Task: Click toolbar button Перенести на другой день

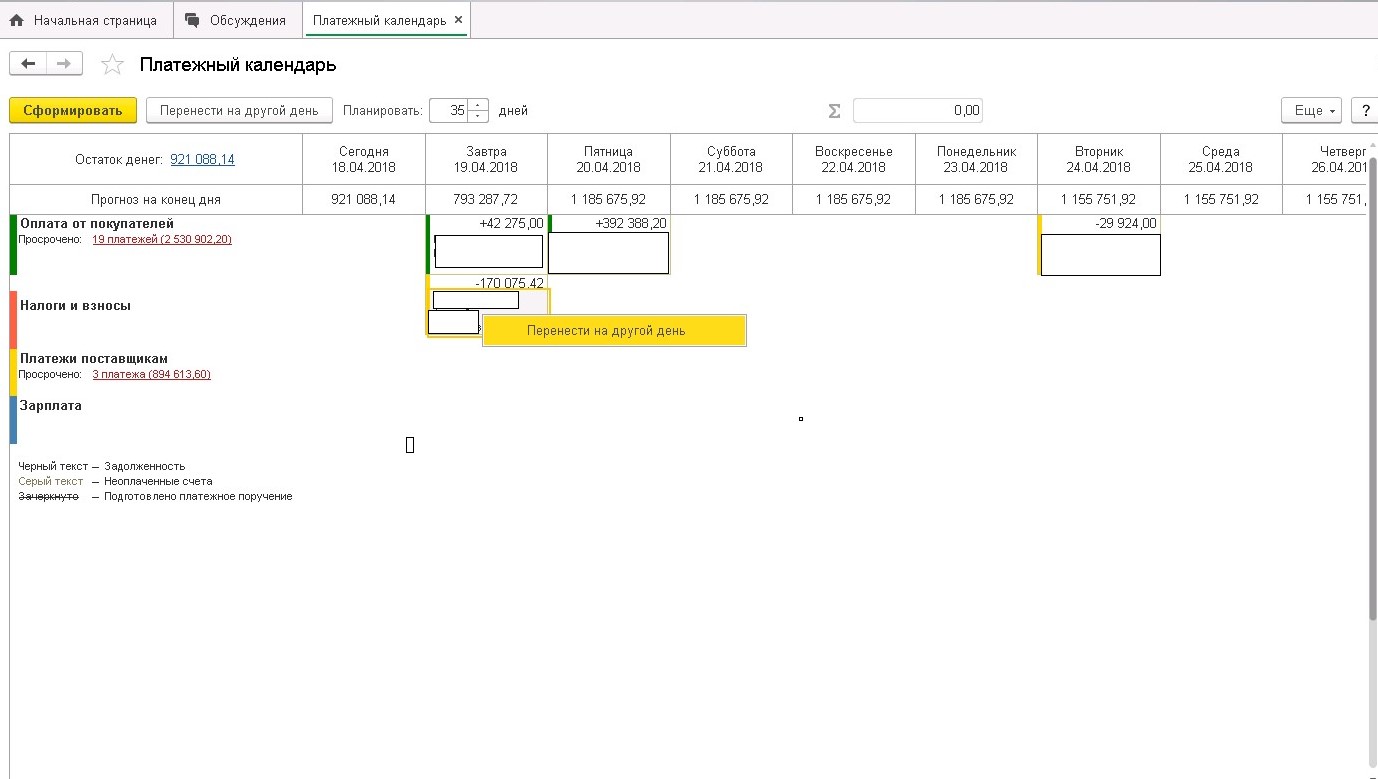Action: click(x=239, y=110)
